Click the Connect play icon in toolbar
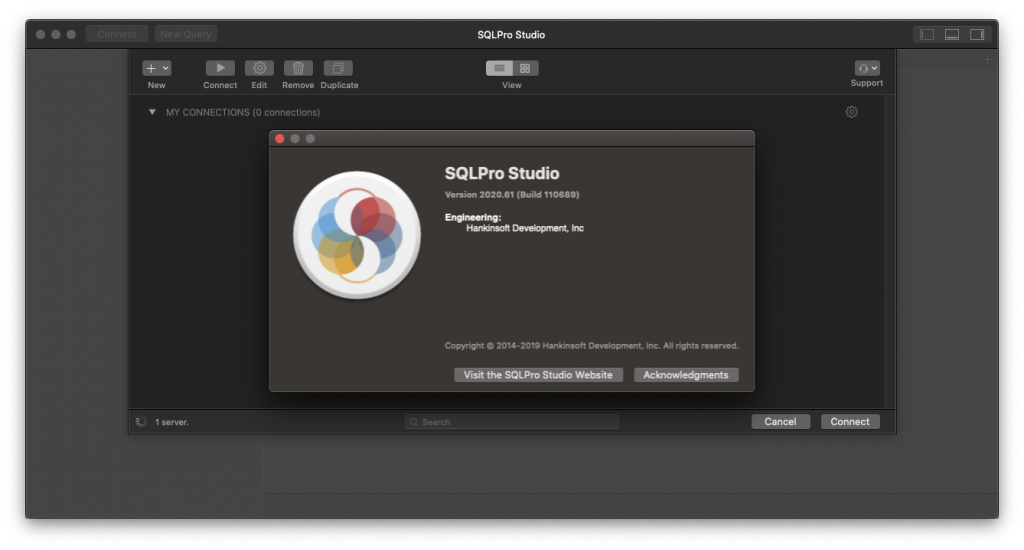The height and width of the screenshot is (550, 1024). [220, 68]
